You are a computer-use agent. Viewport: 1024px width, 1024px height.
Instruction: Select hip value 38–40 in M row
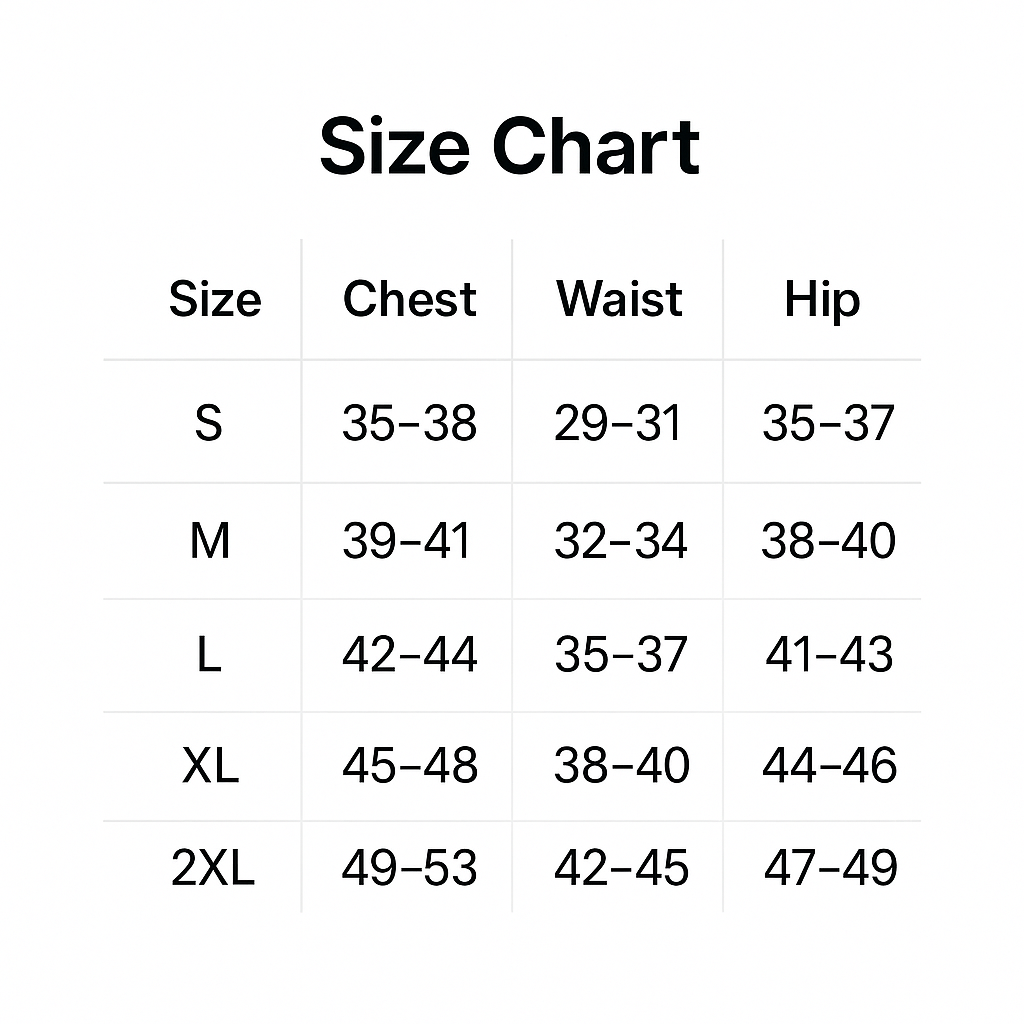click(828, 541)
